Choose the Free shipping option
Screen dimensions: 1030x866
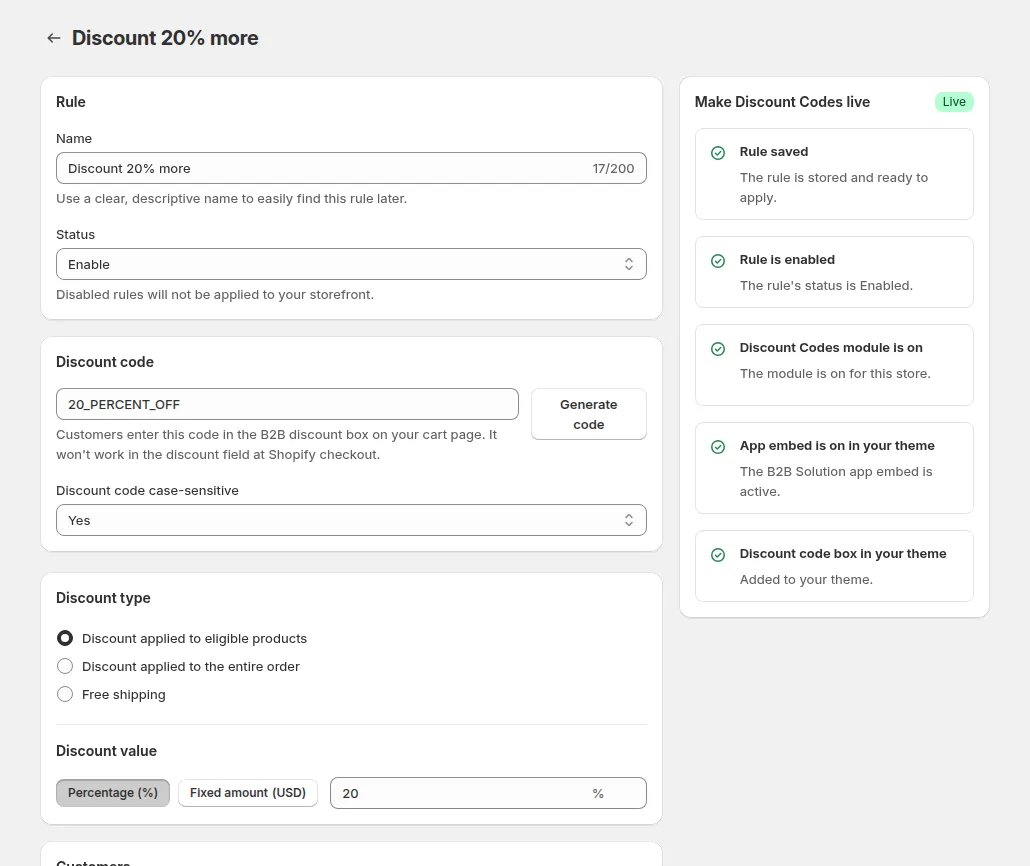[x=65, y=695]
